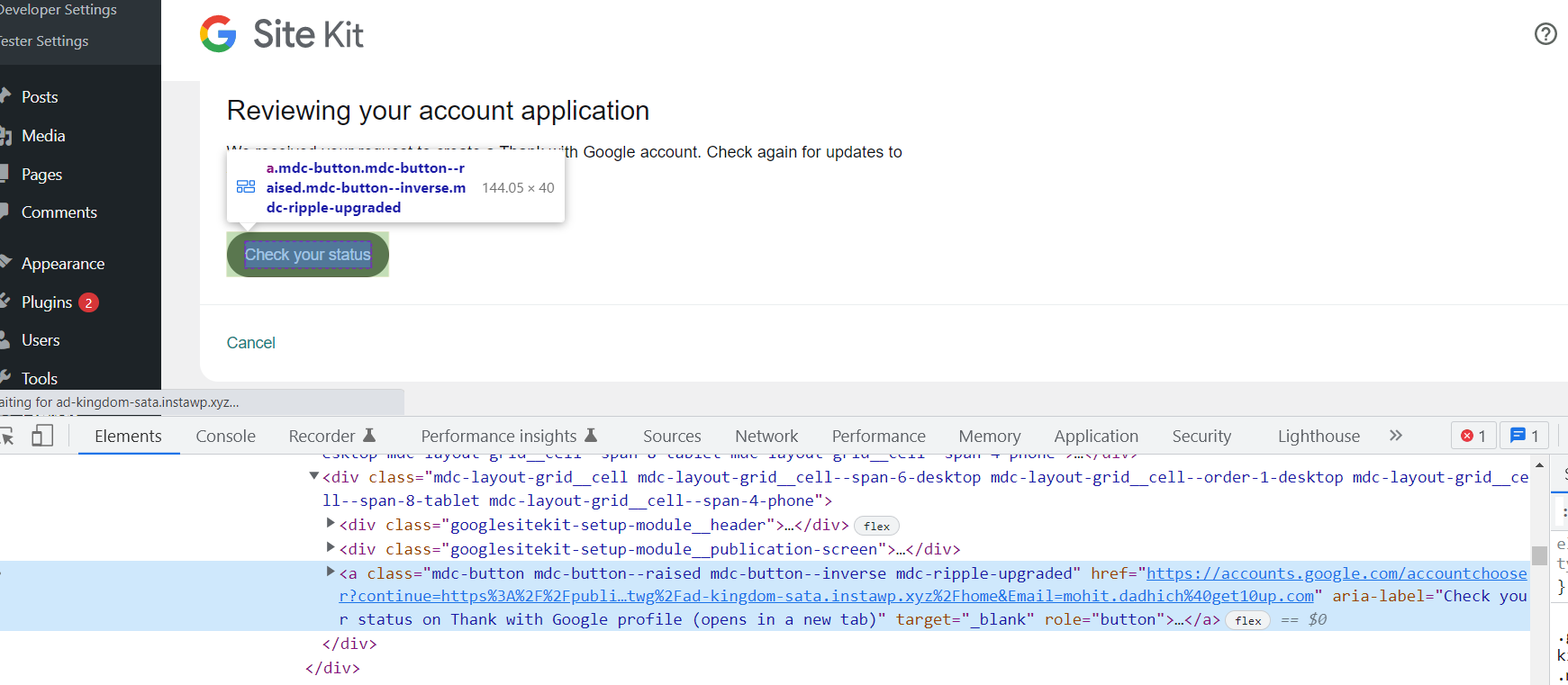Image resolution: width=1568 pixels, height=685 pixels.
Task: Click the Check your status button
Action: coord(307,255)
